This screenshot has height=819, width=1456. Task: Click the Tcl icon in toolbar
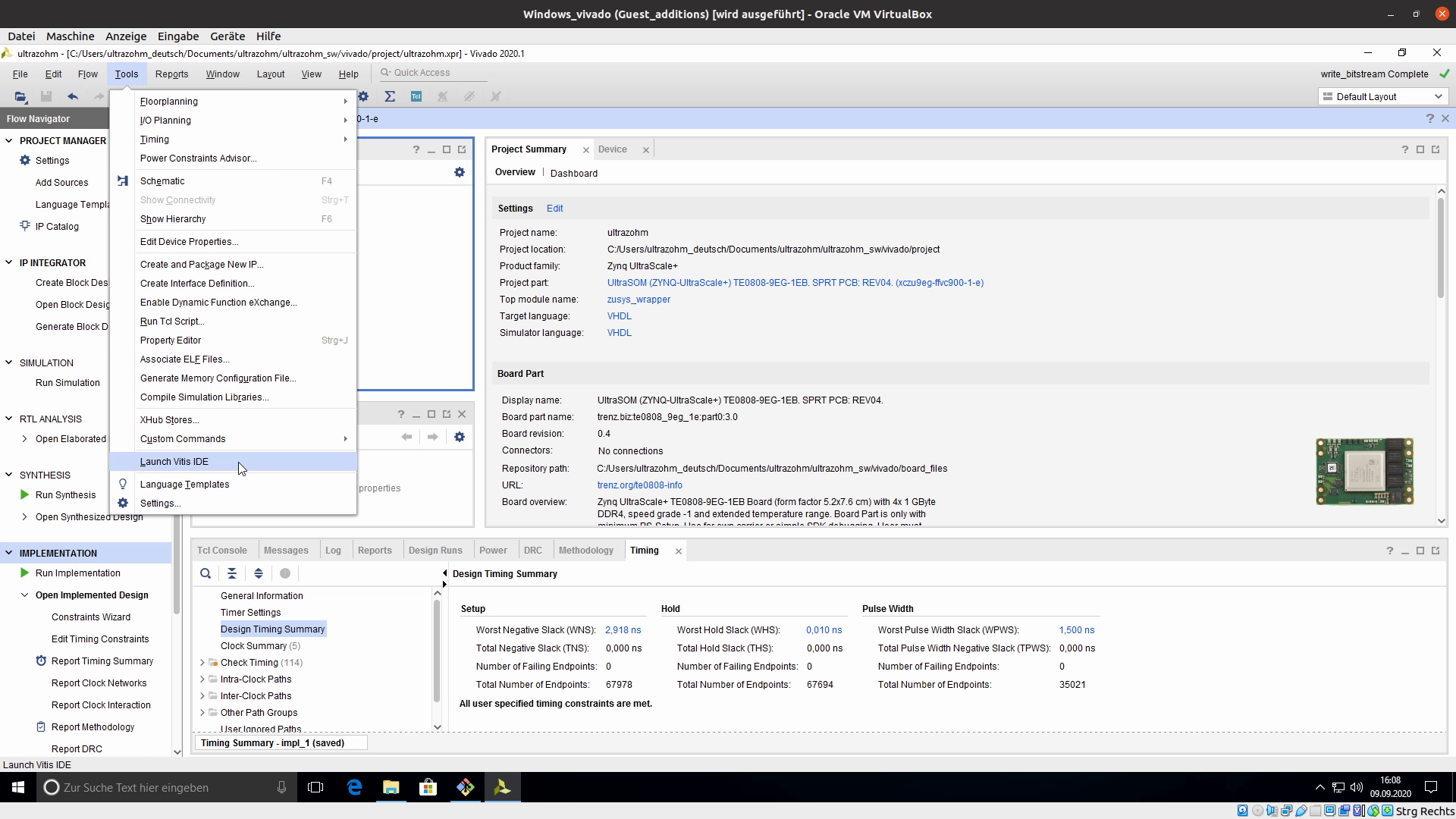coord(416,96)
